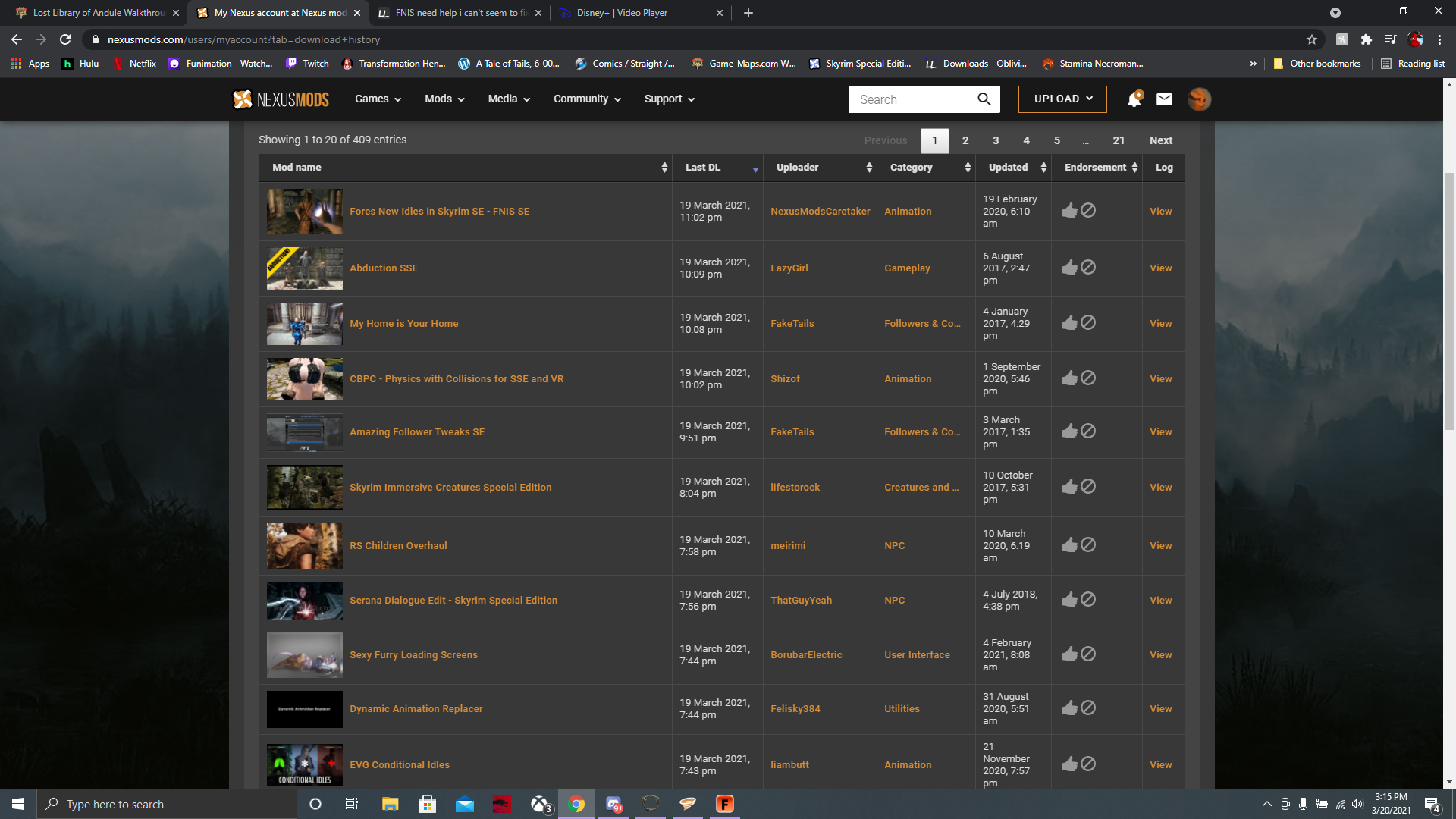Endorse My Home is Your Home mod

(1069, 323)
